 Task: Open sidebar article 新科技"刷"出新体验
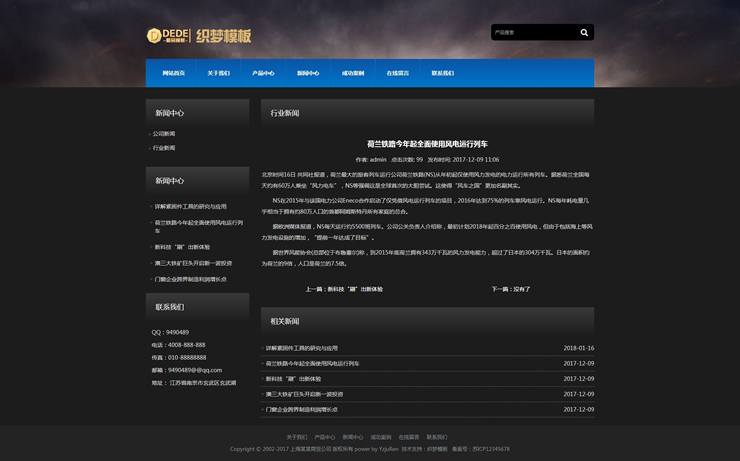coord(182,247)
